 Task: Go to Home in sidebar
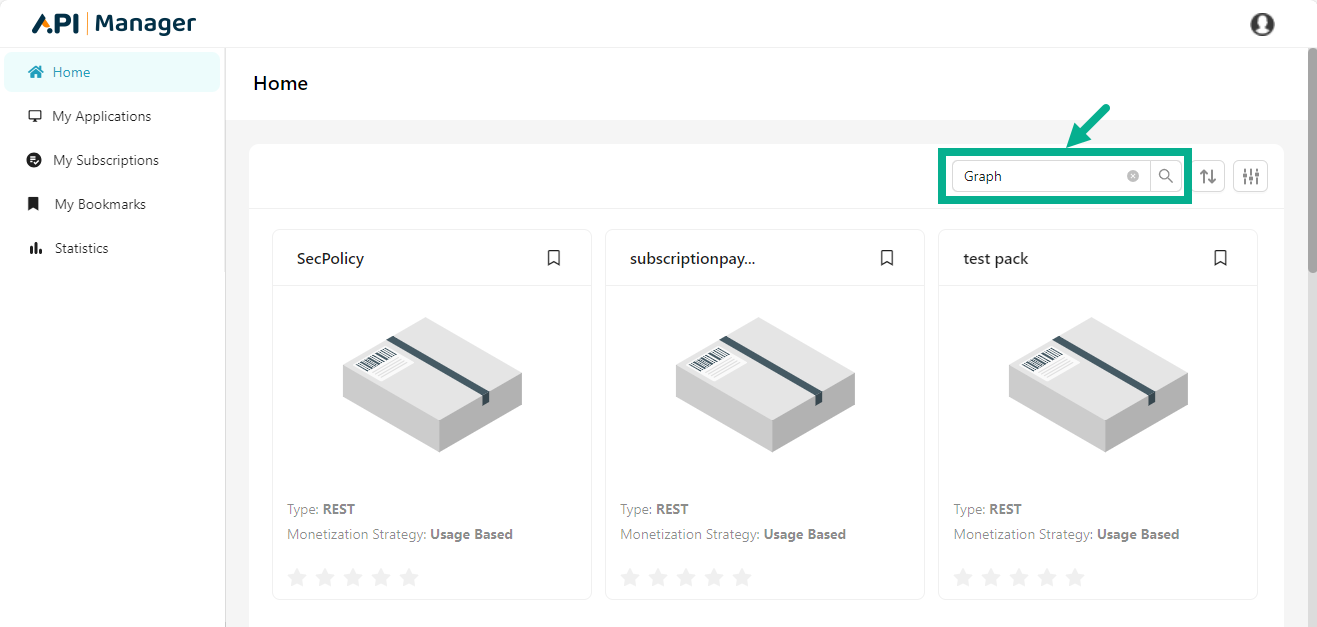71,72
